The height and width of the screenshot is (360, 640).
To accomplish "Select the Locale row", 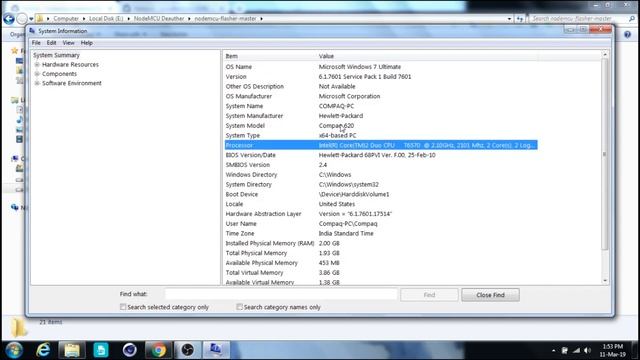I will click(x=381, y=204).
